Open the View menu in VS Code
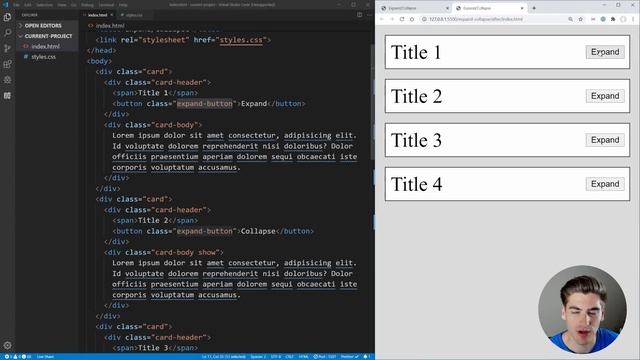The image size is (640, 360). click(62, 5)
